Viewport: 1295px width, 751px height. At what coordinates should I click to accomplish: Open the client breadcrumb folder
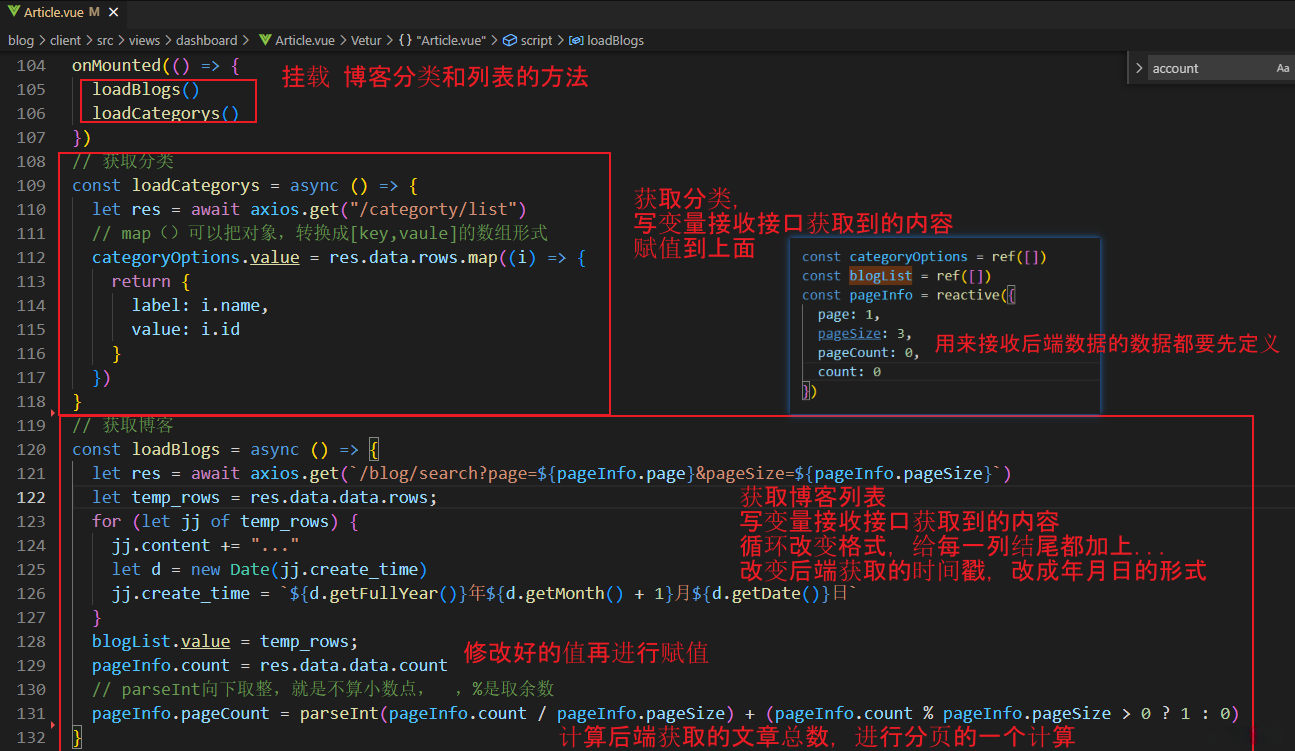point(65,41)
